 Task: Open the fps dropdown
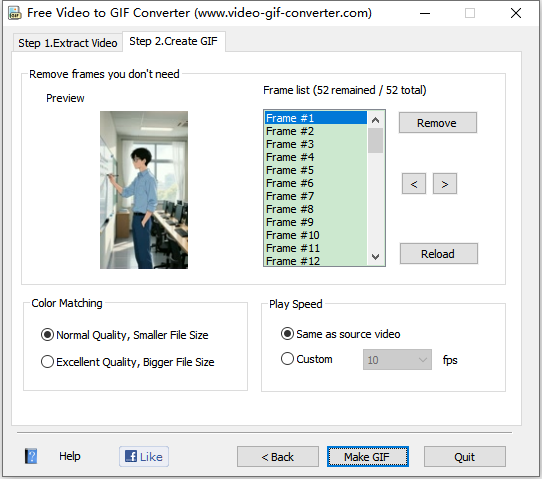(397, 360)
